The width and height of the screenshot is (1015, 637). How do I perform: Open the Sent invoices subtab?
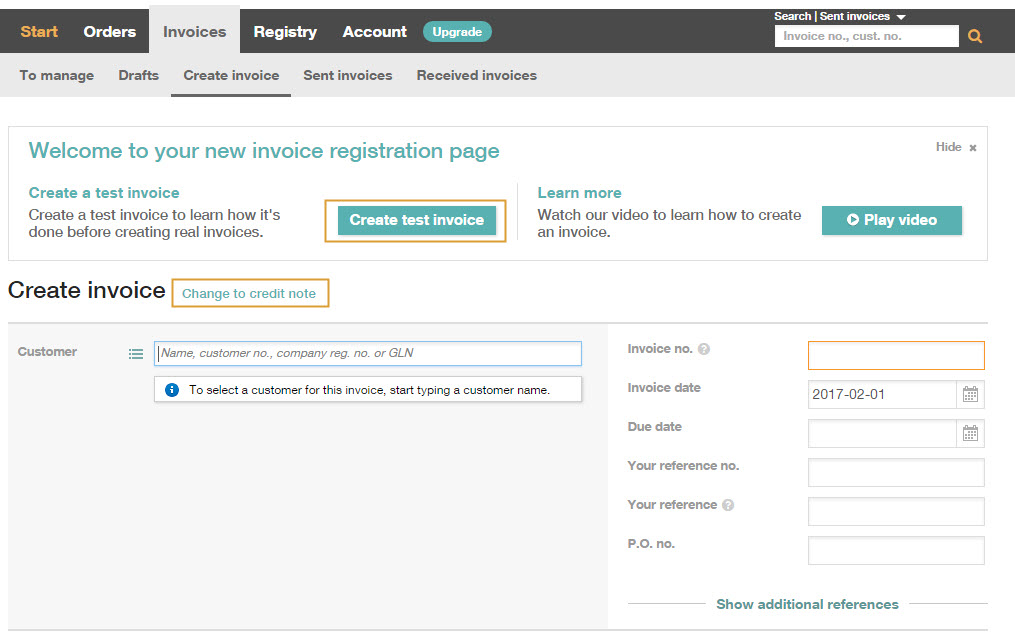pos(348,75)
